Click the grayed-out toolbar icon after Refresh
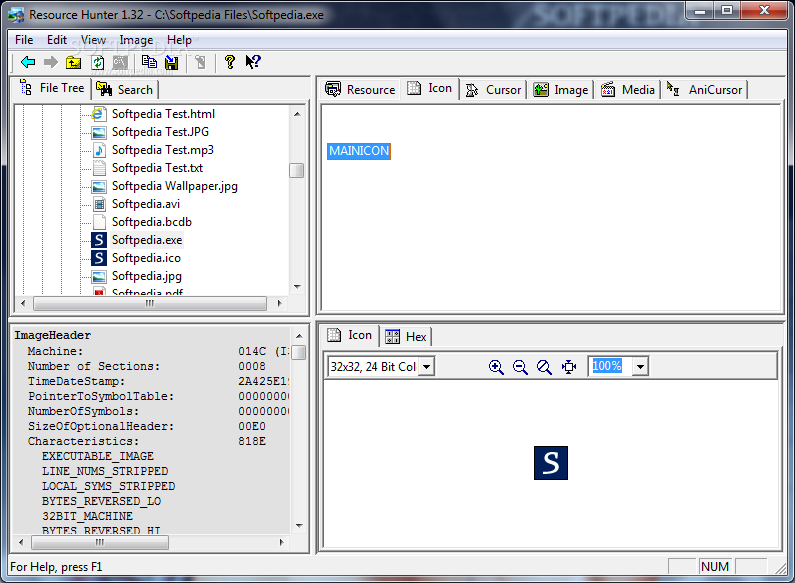Screen dimensions: 795x583 pos(120,62)
